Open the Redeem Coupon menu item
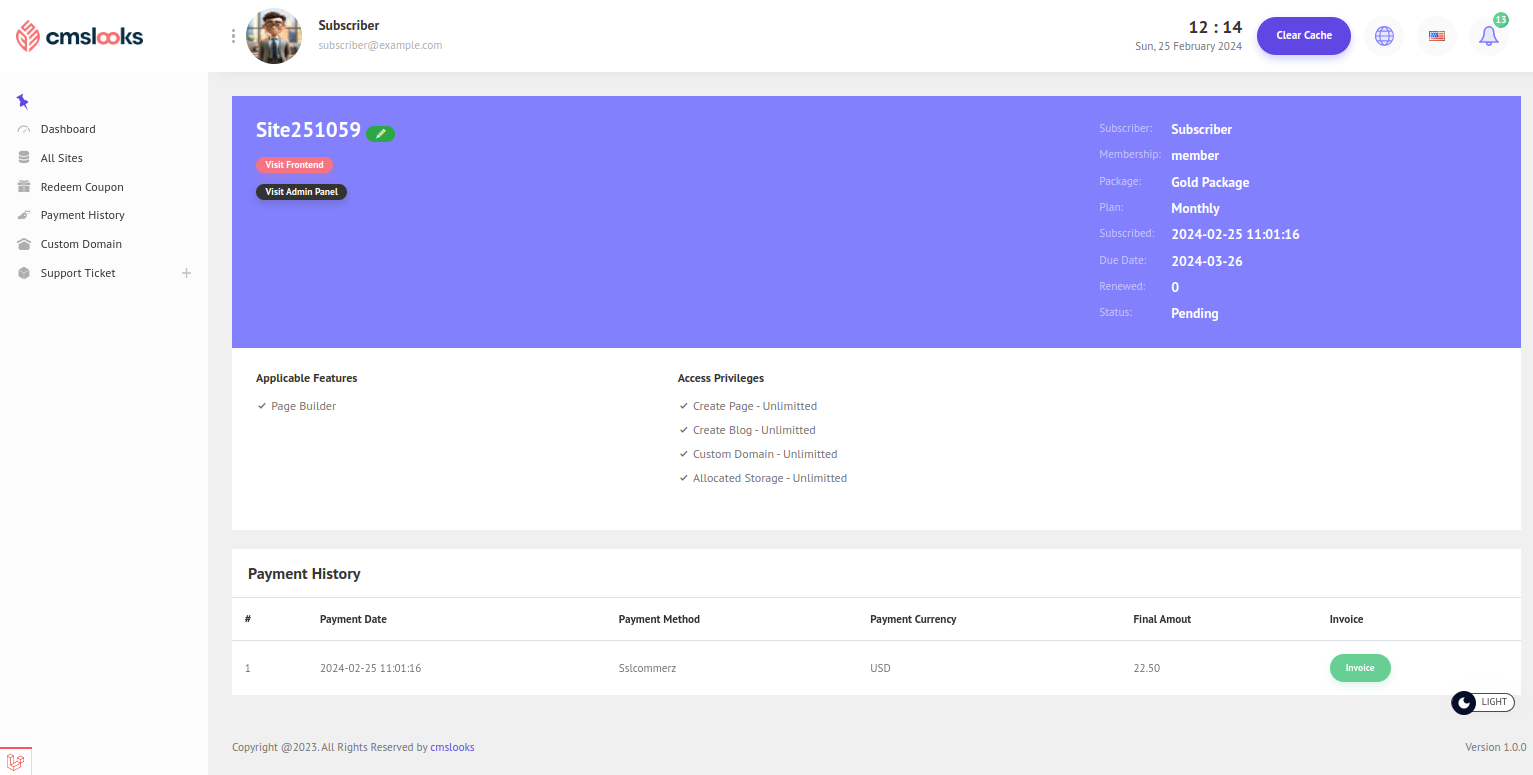Image resolution: width=1533 pixels, height=775 pixels. click(82, 187)
